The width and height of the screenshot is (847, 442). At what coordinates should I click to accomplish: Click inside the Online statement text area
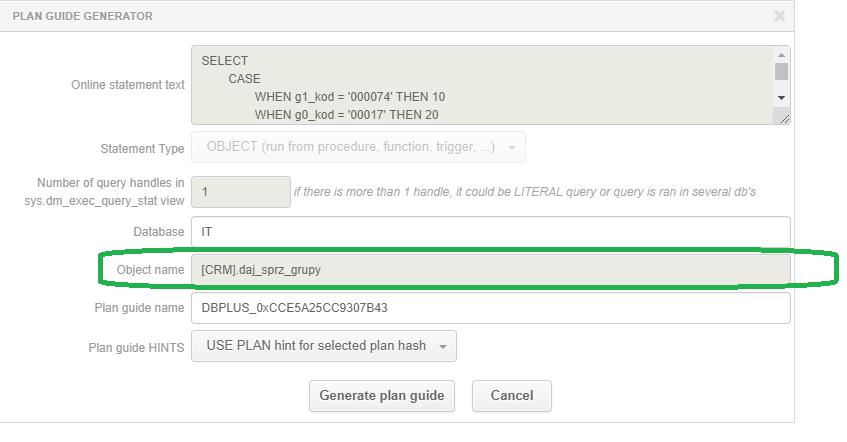pyautogui.click(x=483, y=85)
